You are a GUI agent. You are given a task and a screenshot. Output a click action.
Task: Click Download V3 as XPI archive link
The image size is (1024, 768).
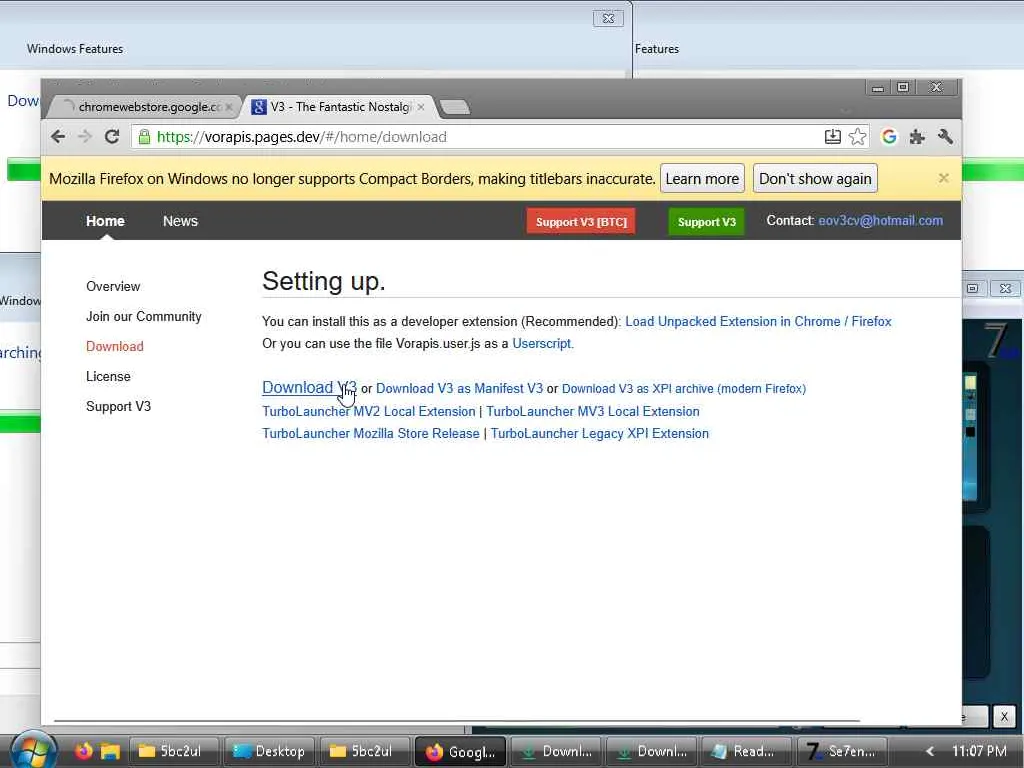tap(684, 389)
